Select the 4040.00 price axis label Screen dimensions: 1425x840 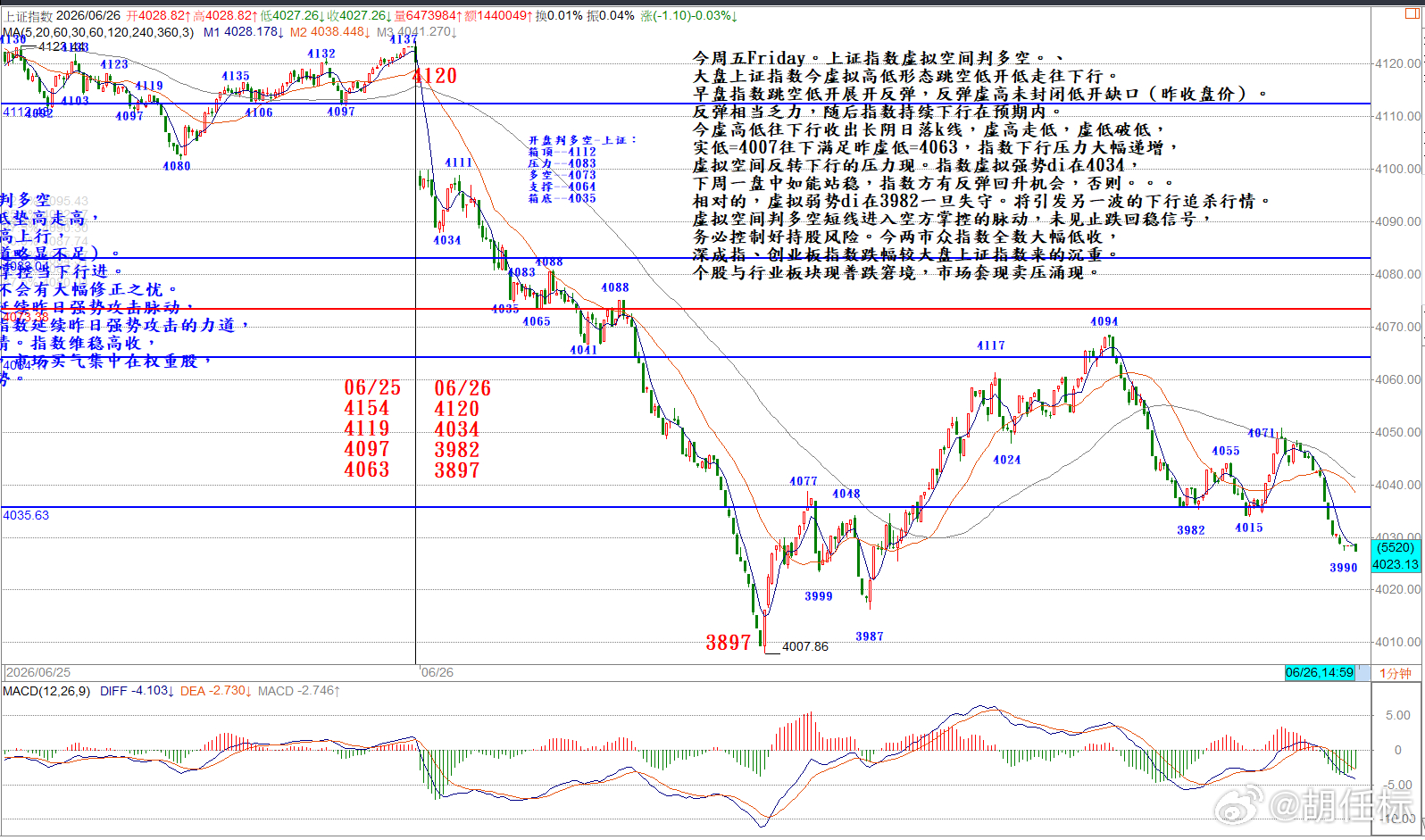(x=1398, y=485)
